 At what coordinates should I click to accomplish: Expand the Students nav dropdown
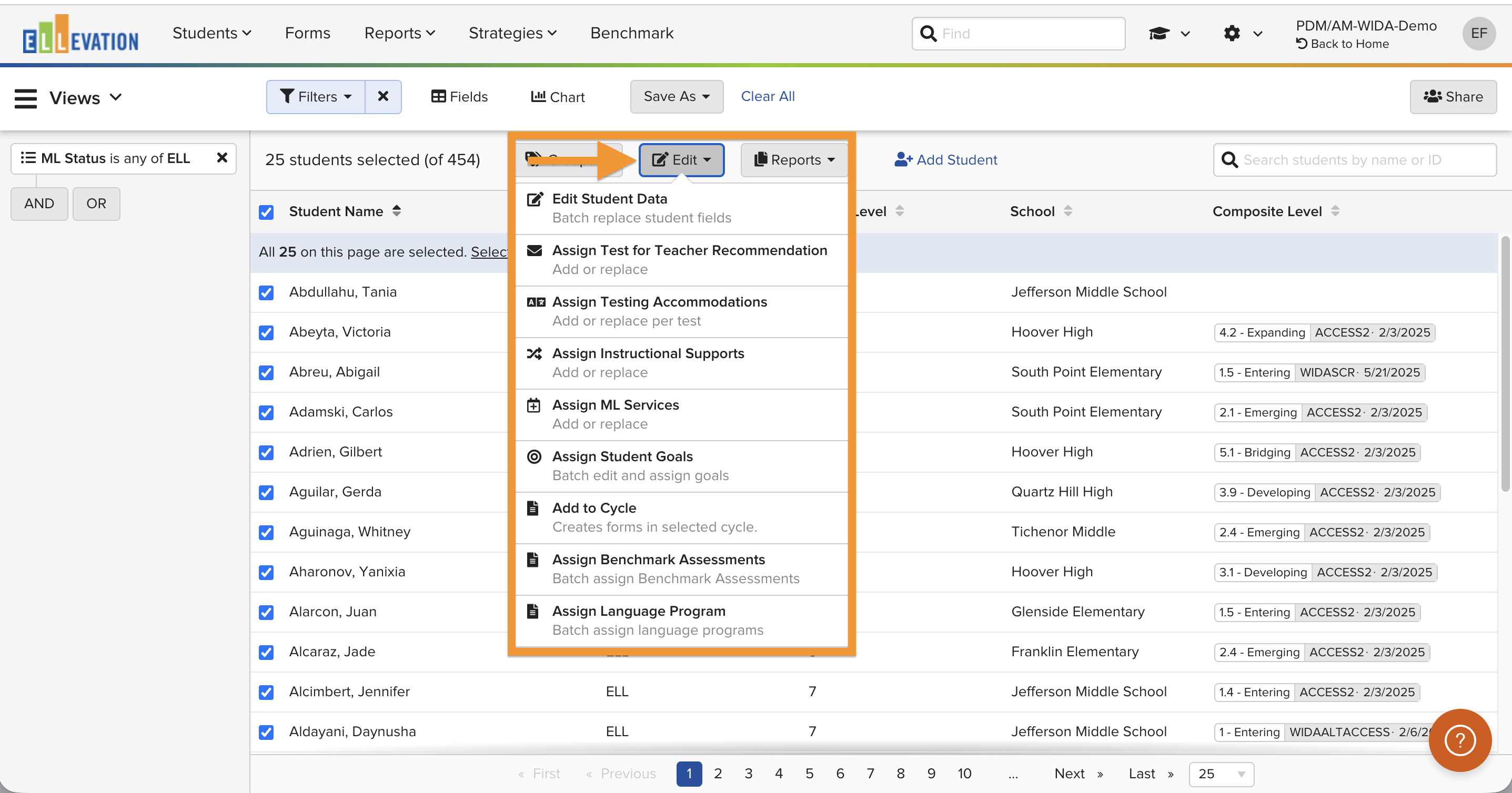(x=212, y=34)
